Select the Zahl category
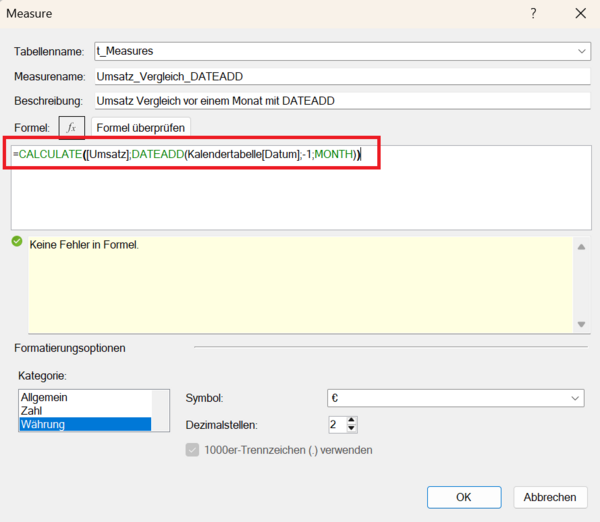The width and height of the screenshot is (600, 522). [x=33, y=411]
